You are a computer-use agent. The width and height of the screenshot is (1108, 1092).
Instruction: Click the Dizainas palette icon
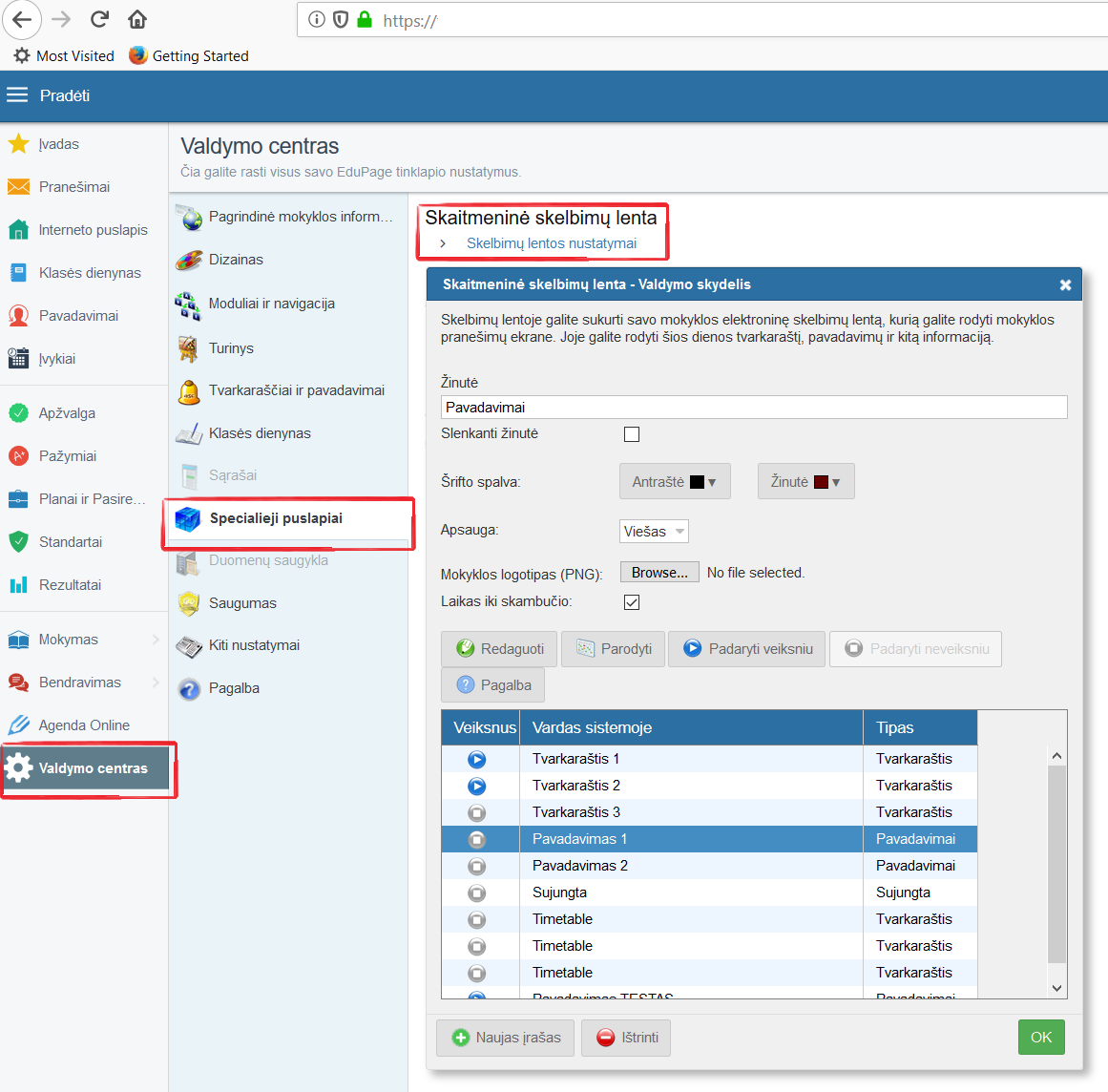click(189, 260)
